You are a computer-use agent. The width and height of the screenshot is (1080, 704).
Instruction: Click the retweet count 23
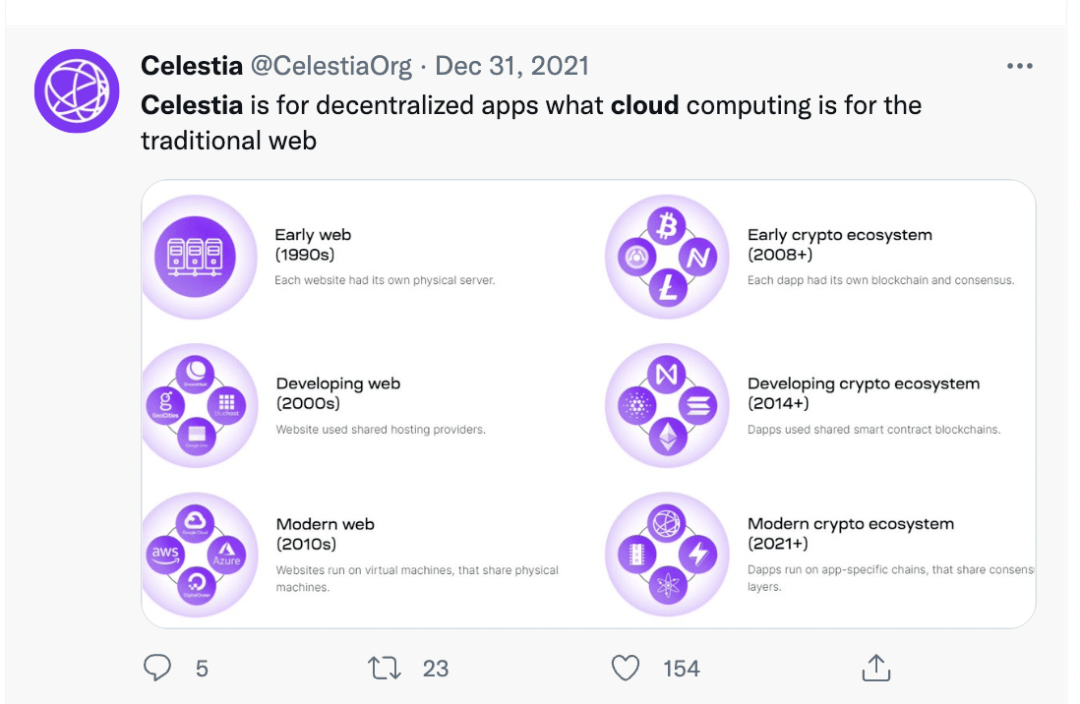click(435, 668)
